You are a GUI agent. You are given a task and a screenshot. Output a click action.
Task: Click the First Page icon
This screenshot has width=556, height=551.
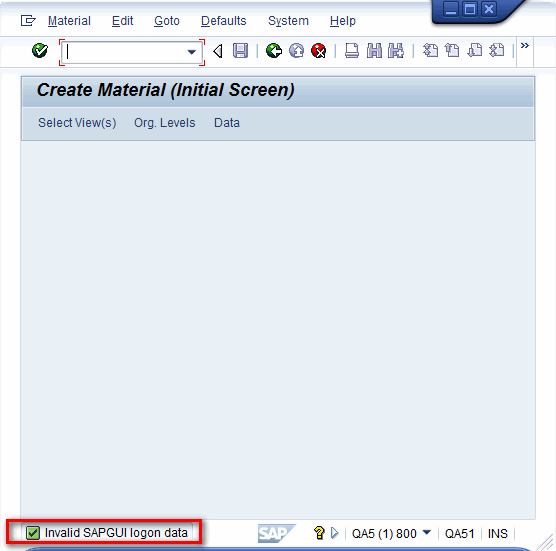[430, 50]
